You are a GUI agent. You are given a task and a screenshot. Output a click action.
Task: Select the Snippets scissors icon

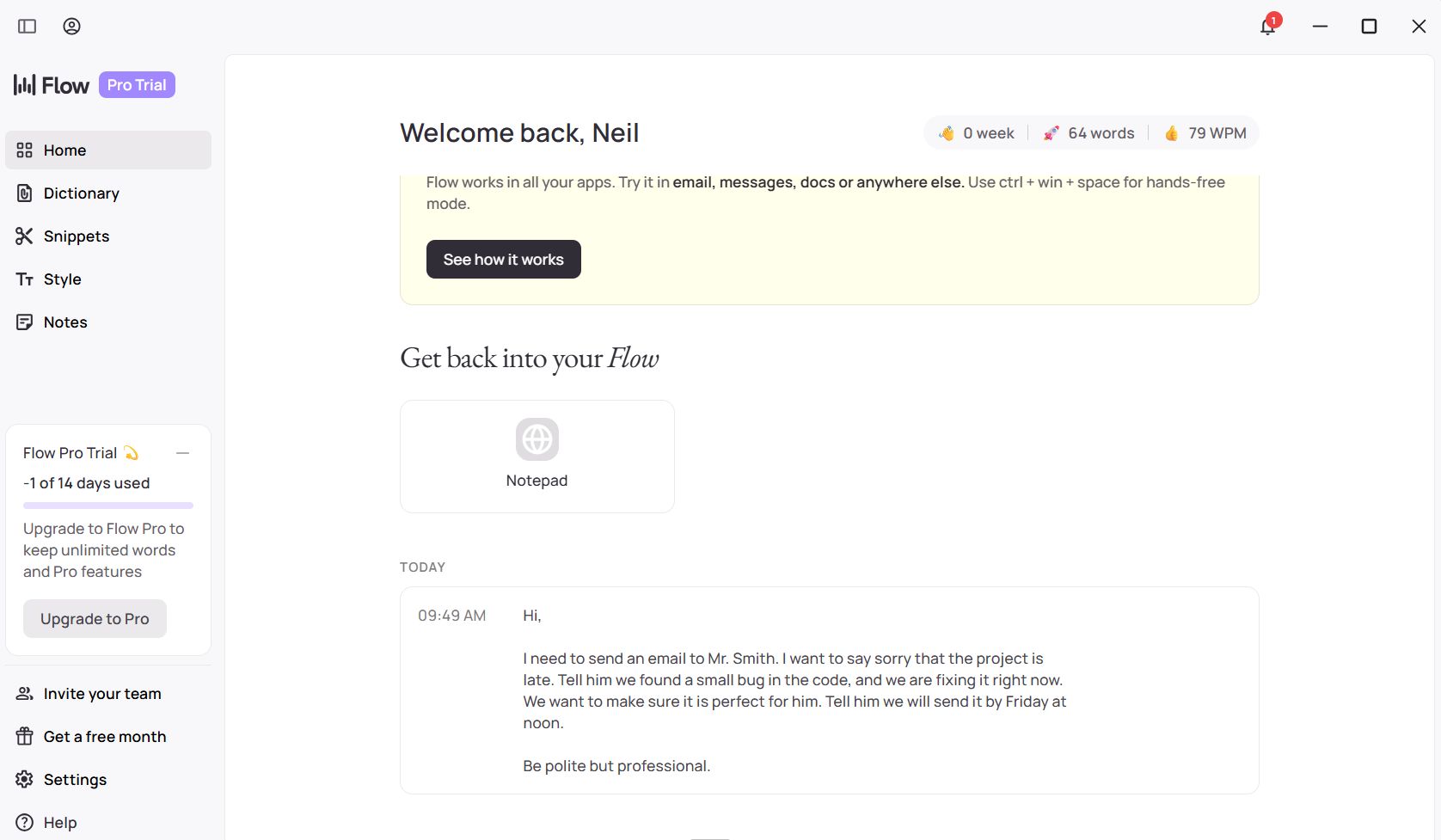click(x=25, y=236)
